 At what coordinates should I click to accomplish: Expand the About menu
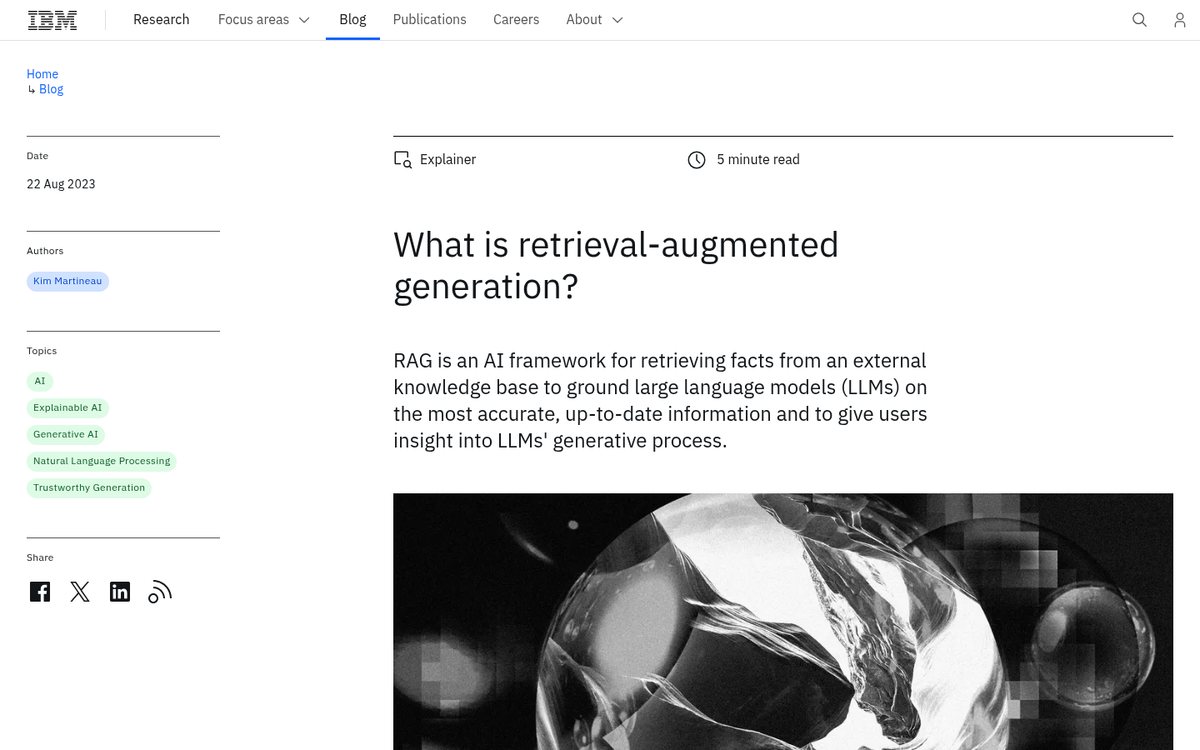(x=594, y=20)
